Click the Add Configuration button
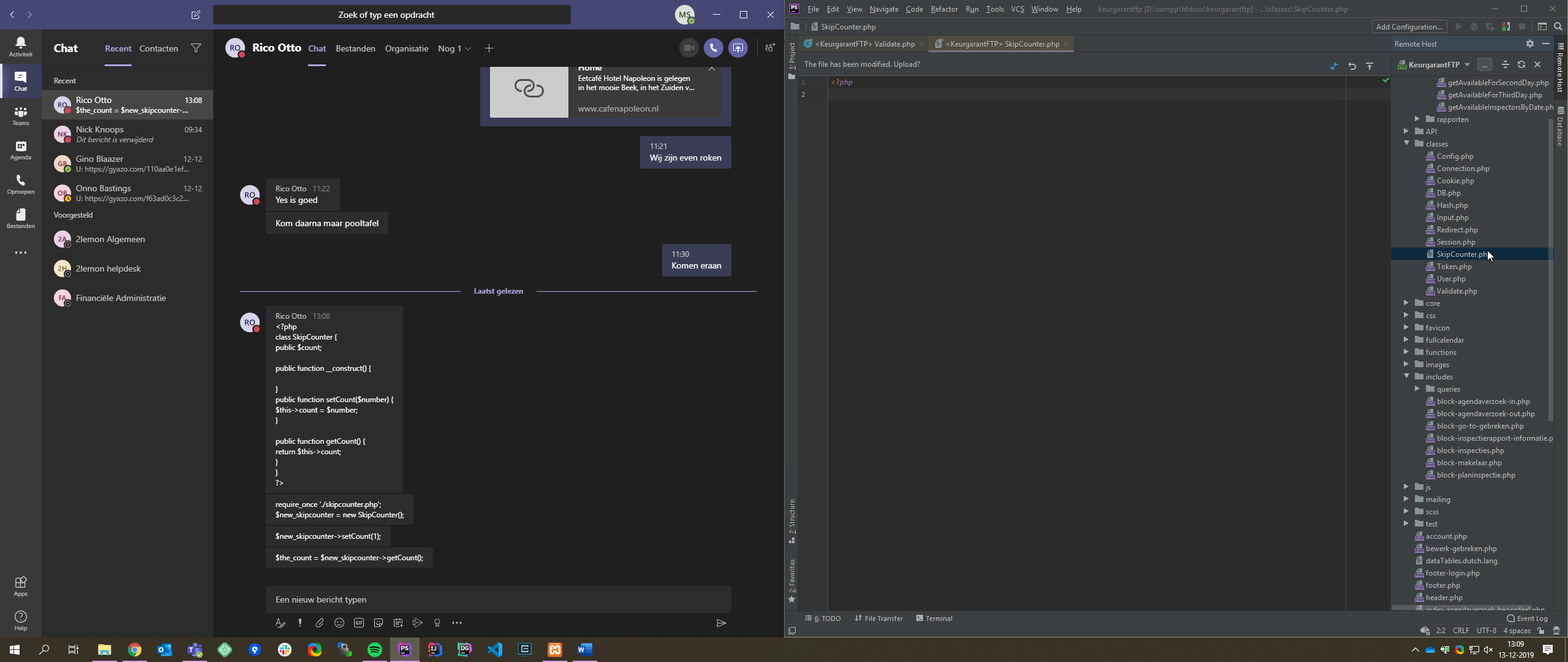Screen dimensions: 1568x662 coord(1409,26)
